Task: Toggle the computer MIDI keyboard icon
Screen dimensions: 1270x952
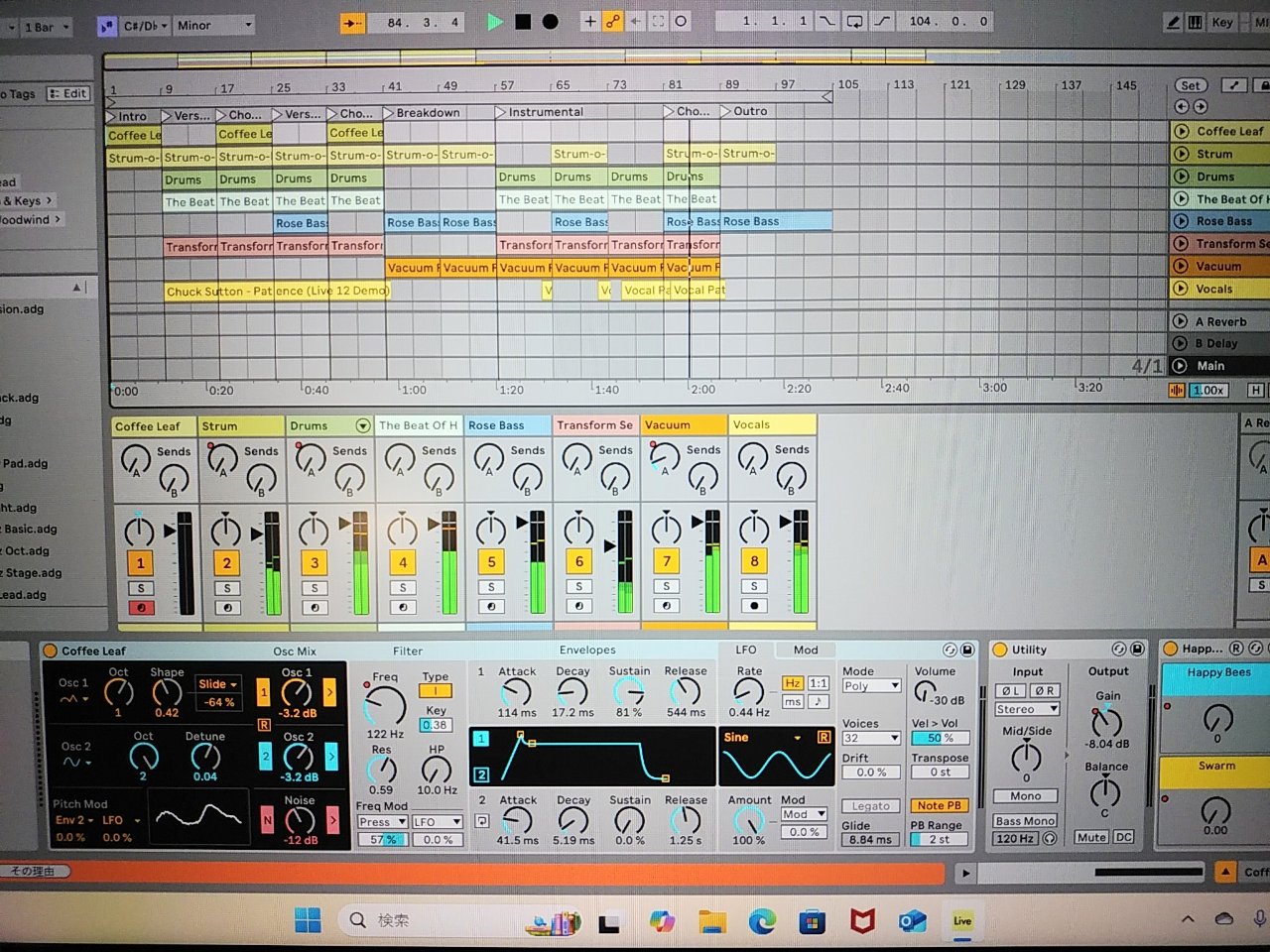Action: pyautogui.click(x=1196, y=22)
